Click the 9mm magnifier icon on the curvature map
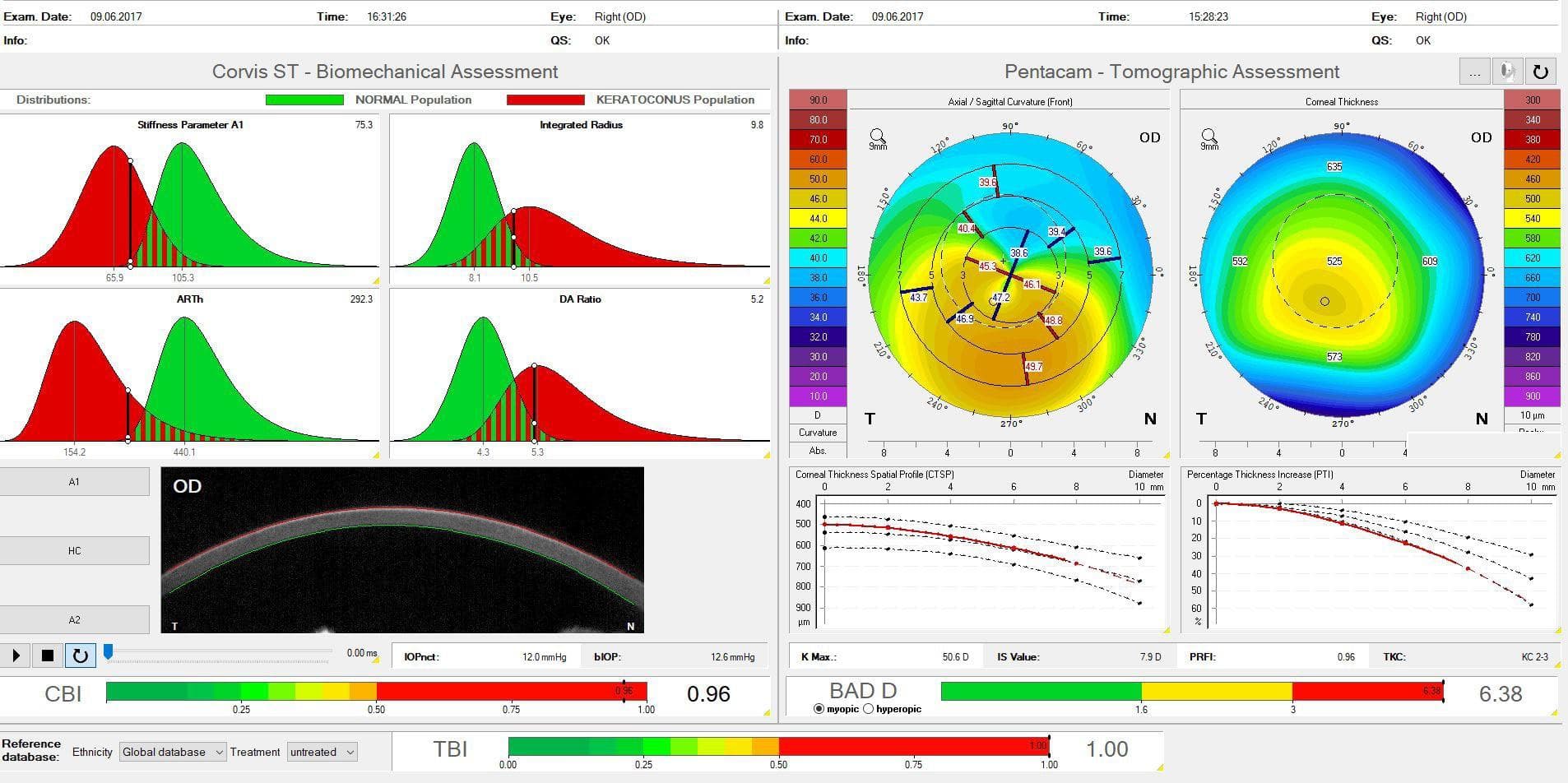 (x=877, y=137)
